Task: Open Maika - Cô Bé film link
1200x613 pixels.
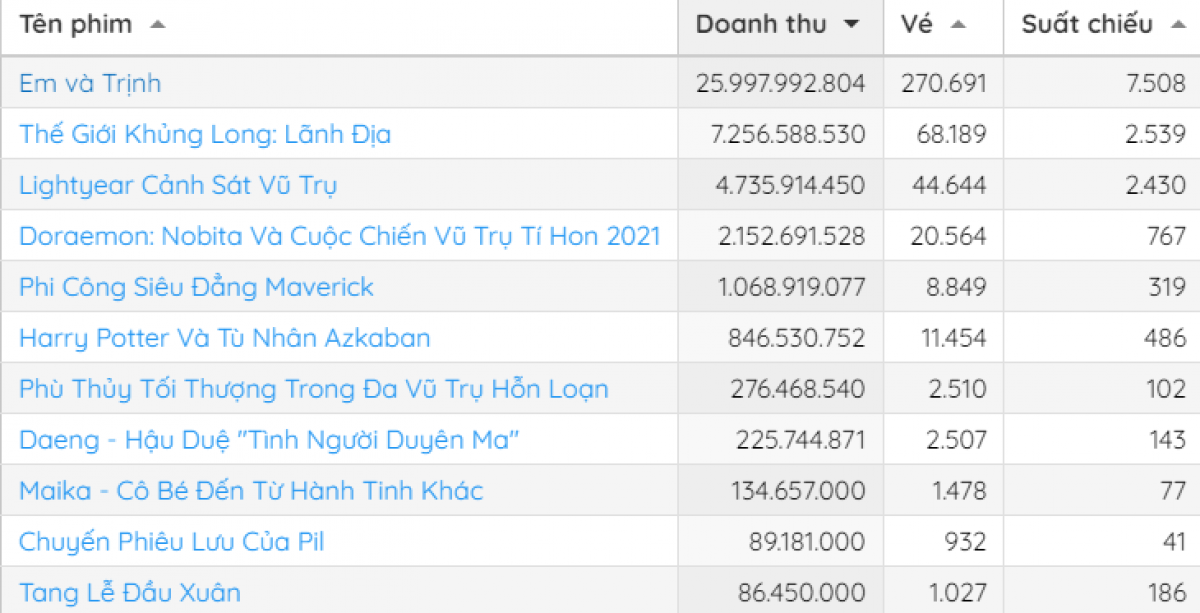Action: (251, 491)
